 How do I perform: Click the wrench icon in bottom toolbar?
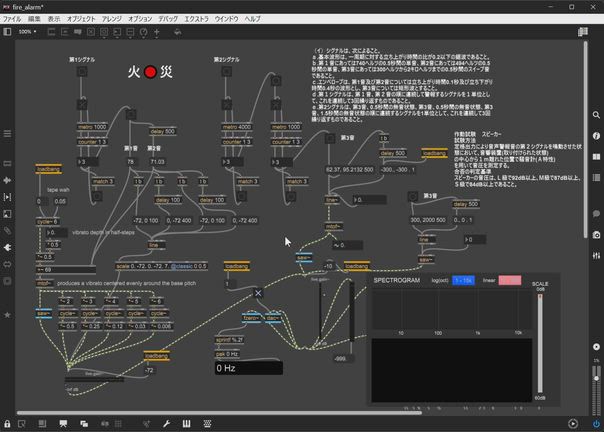pyautogui.click(x=166, y=424)
